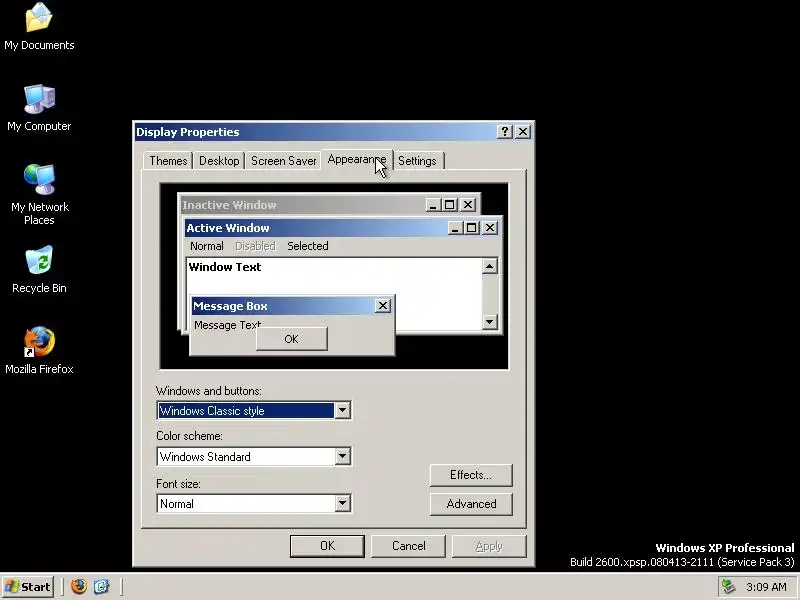Screen dimensions: 800x600
Task: Close the Display Properties dialog
Action: point(523,132)
